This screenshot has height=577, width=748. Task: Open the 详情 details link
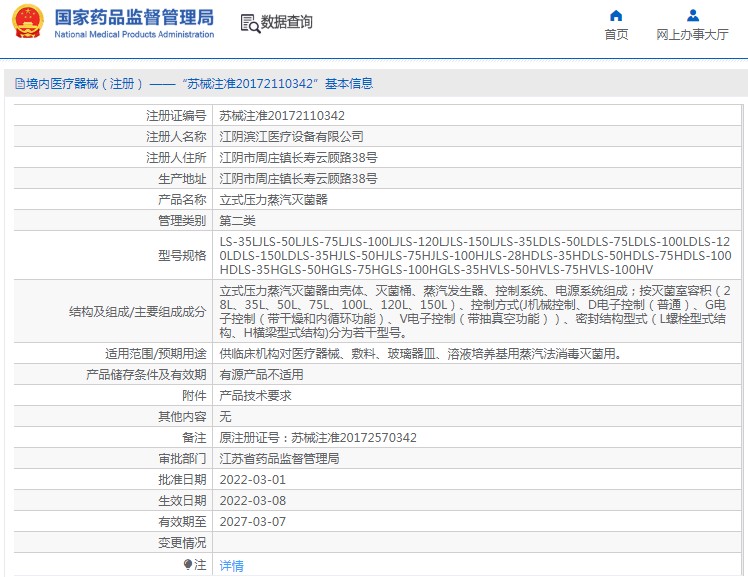[231, 566]
